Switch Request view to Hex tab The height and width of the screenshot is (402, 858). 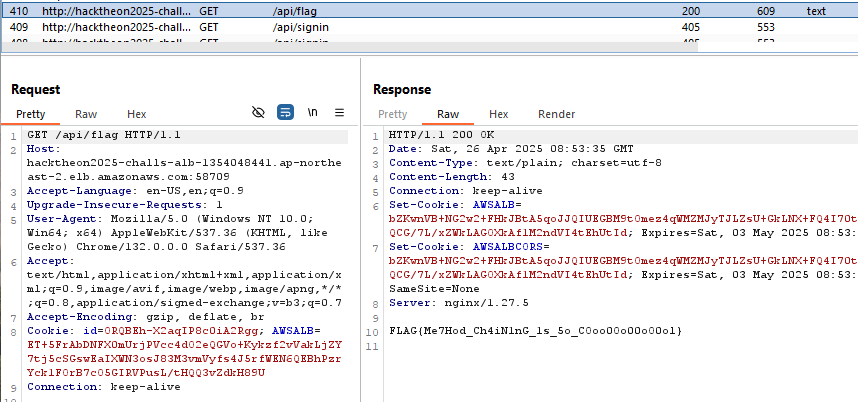point(136,114)
